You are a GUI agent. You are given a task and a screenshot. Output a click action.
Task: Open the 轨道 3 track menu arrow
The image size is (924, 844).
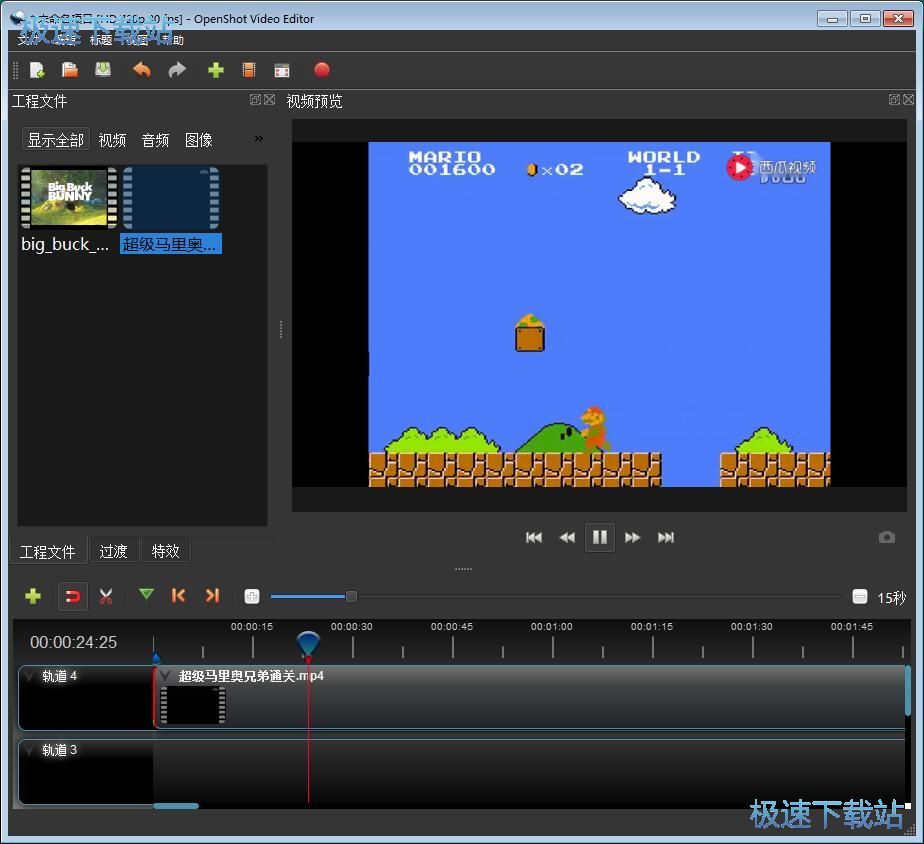click(x=30, y=750)
